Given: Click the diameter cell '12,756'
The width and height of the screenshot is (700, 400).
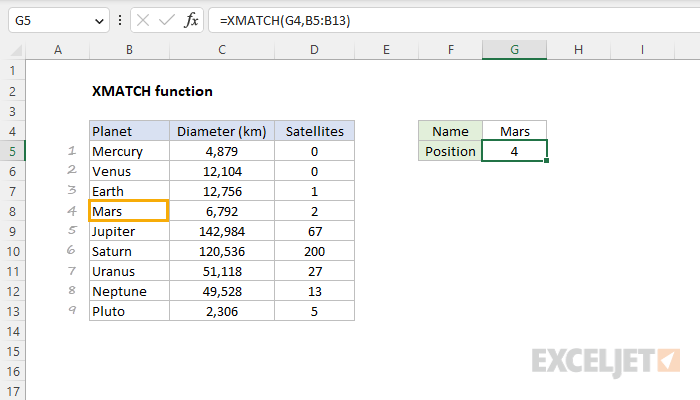Looking at the screenshot, I should (222, 192).
